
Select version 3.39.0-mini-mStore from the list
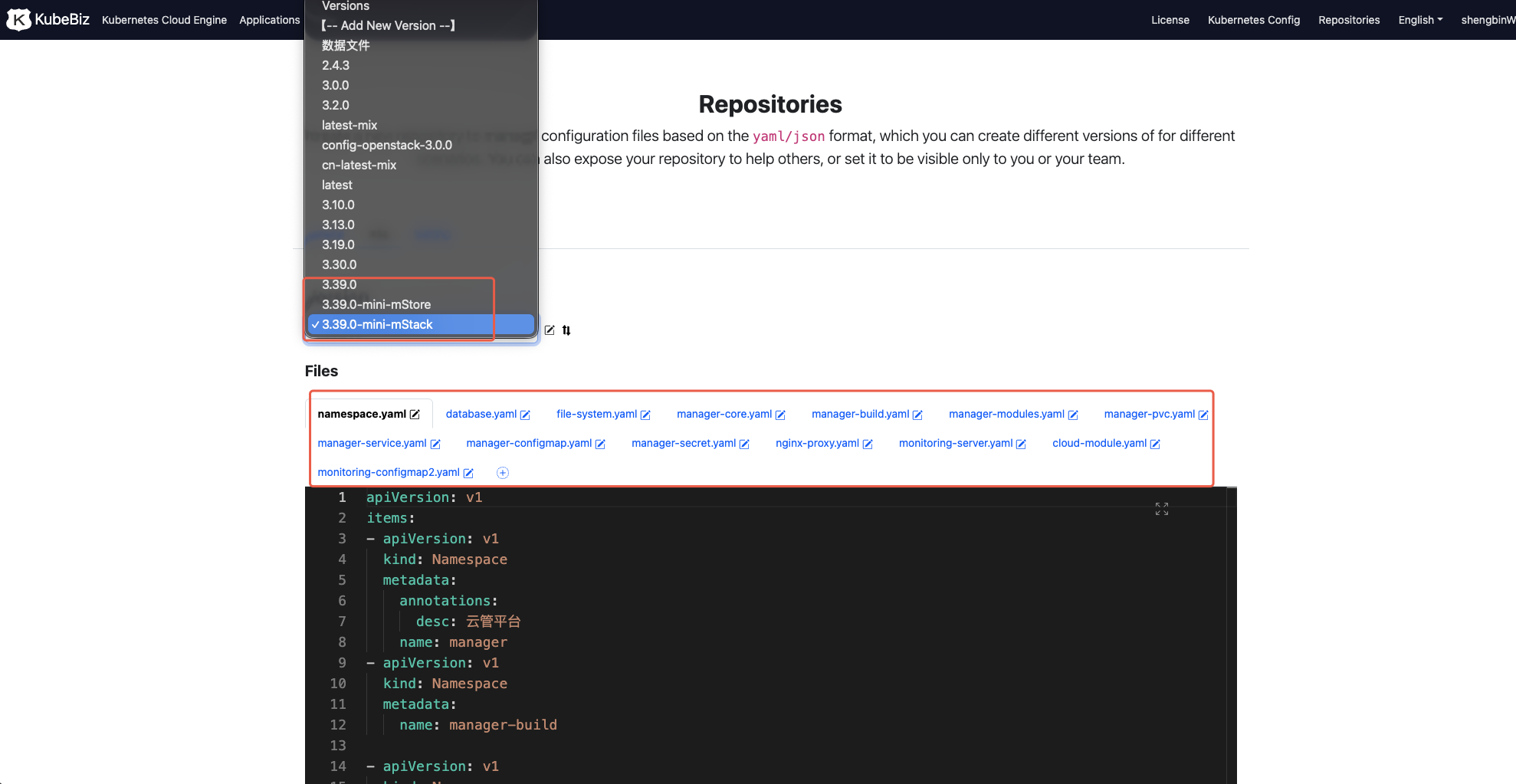376,304
